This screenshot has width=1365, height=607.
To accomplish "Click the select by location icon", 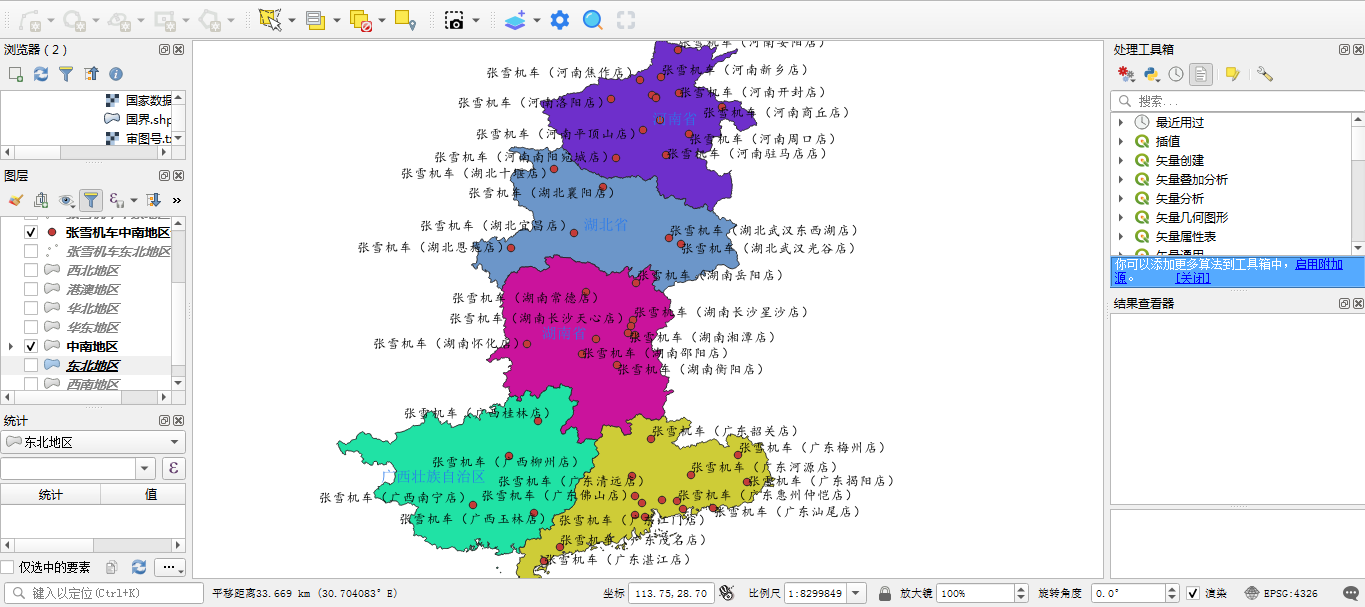I will 405,19.
